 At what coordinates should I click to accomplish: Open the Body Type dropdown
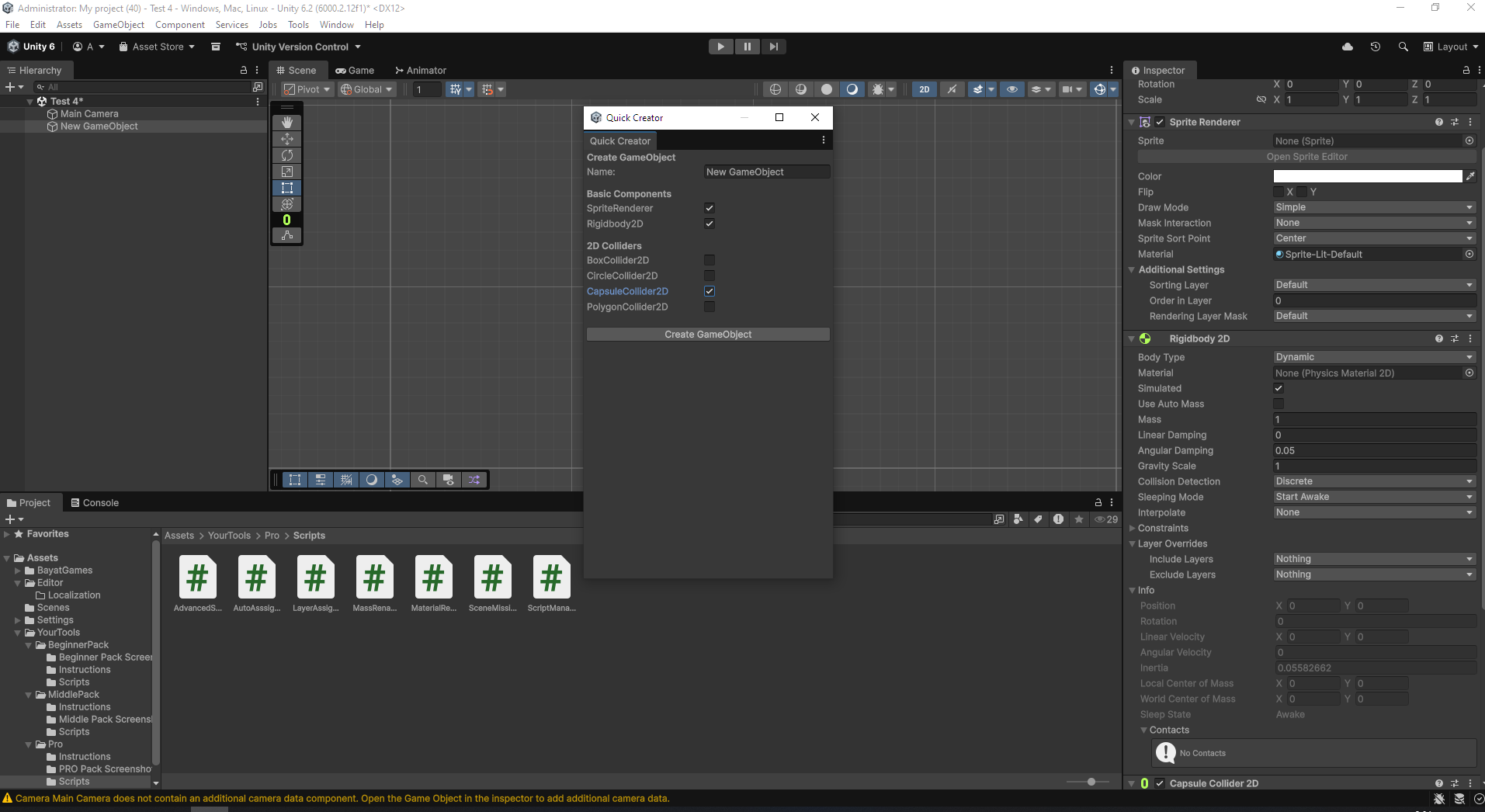1374,357
